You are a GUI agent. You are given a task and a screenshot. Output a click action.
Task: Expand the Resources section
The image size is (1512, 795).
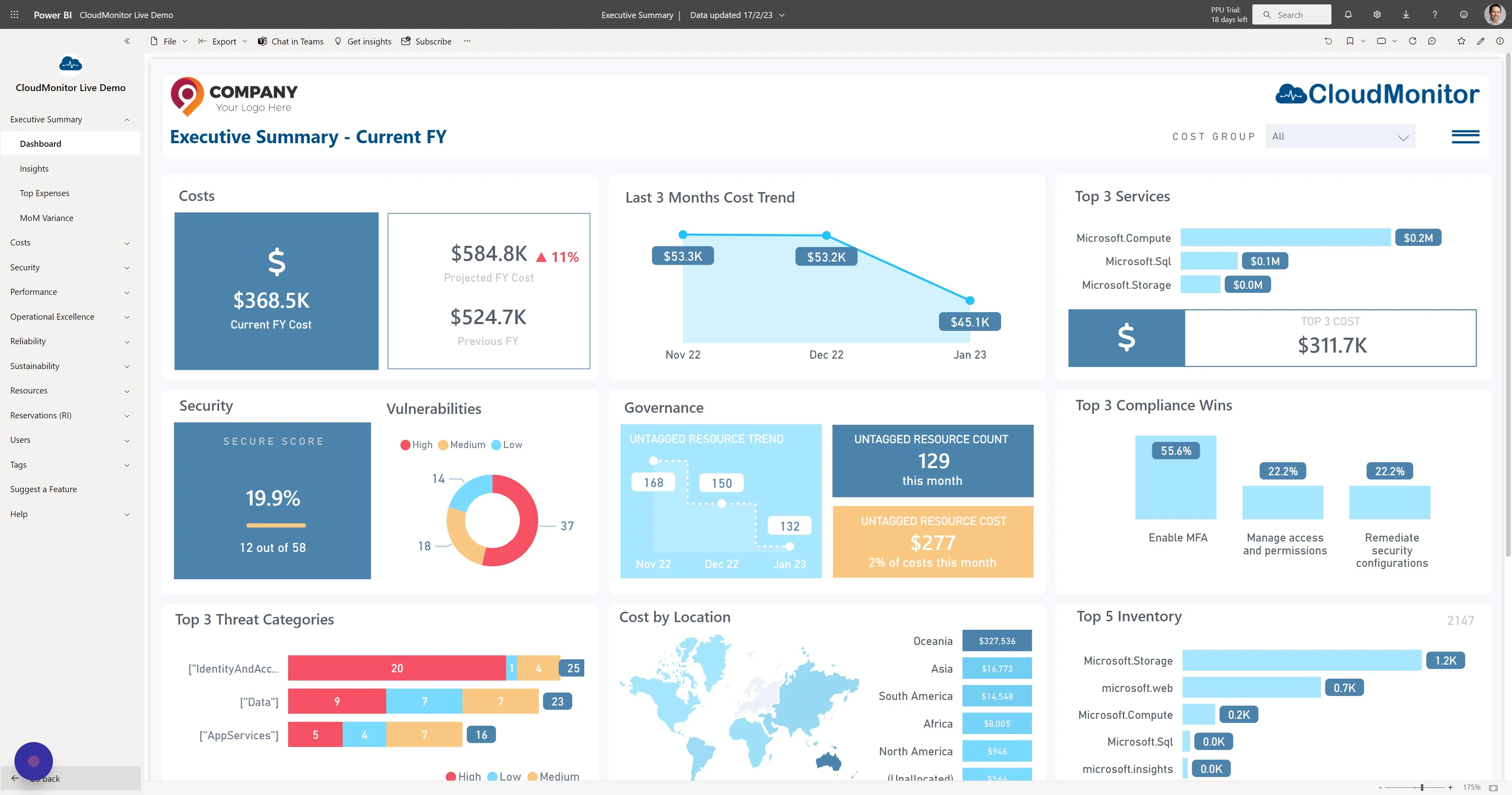click(x=127, y=391)
